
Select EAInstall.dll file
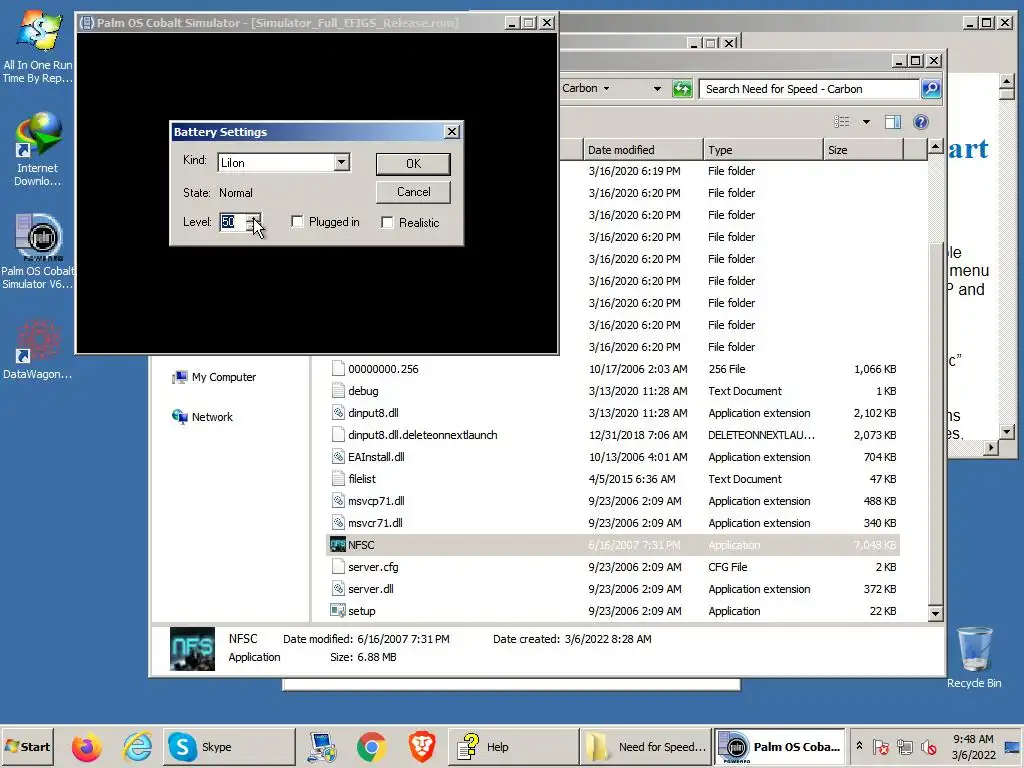tap(376, 457)
